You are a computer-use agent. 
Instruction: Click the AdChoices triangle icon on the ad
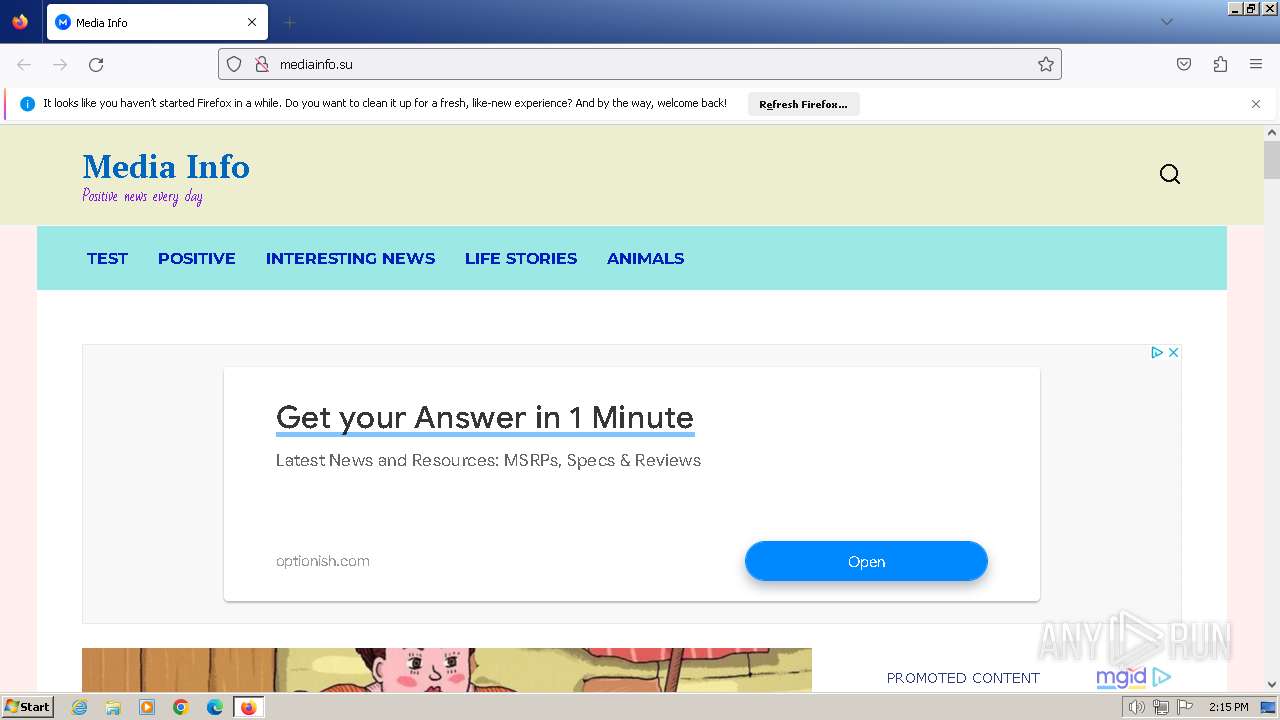click(1157, 352)
